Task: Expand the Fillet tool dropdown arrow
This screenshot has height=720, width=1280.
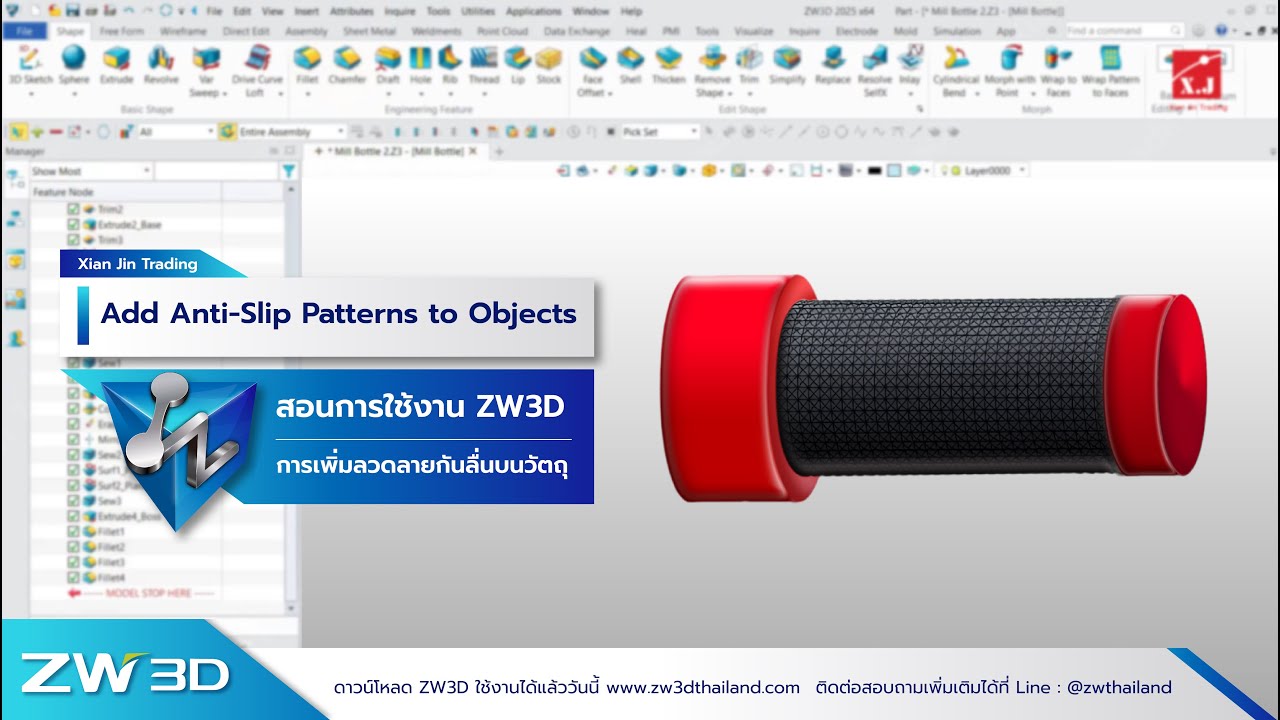Action: 307,94
